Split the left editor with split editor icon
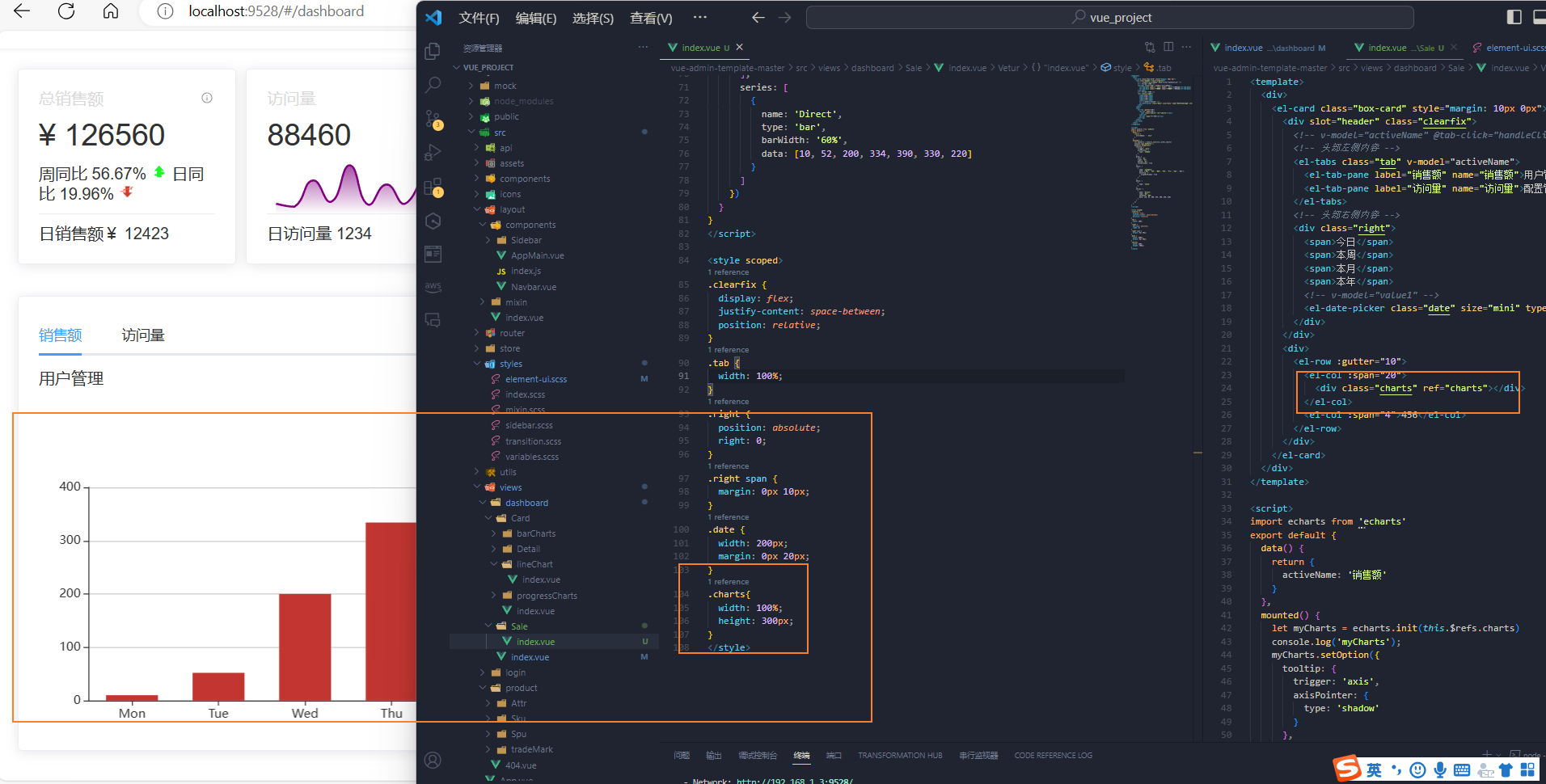This screenshot has width=1546, height=784. coord(1168,47)
